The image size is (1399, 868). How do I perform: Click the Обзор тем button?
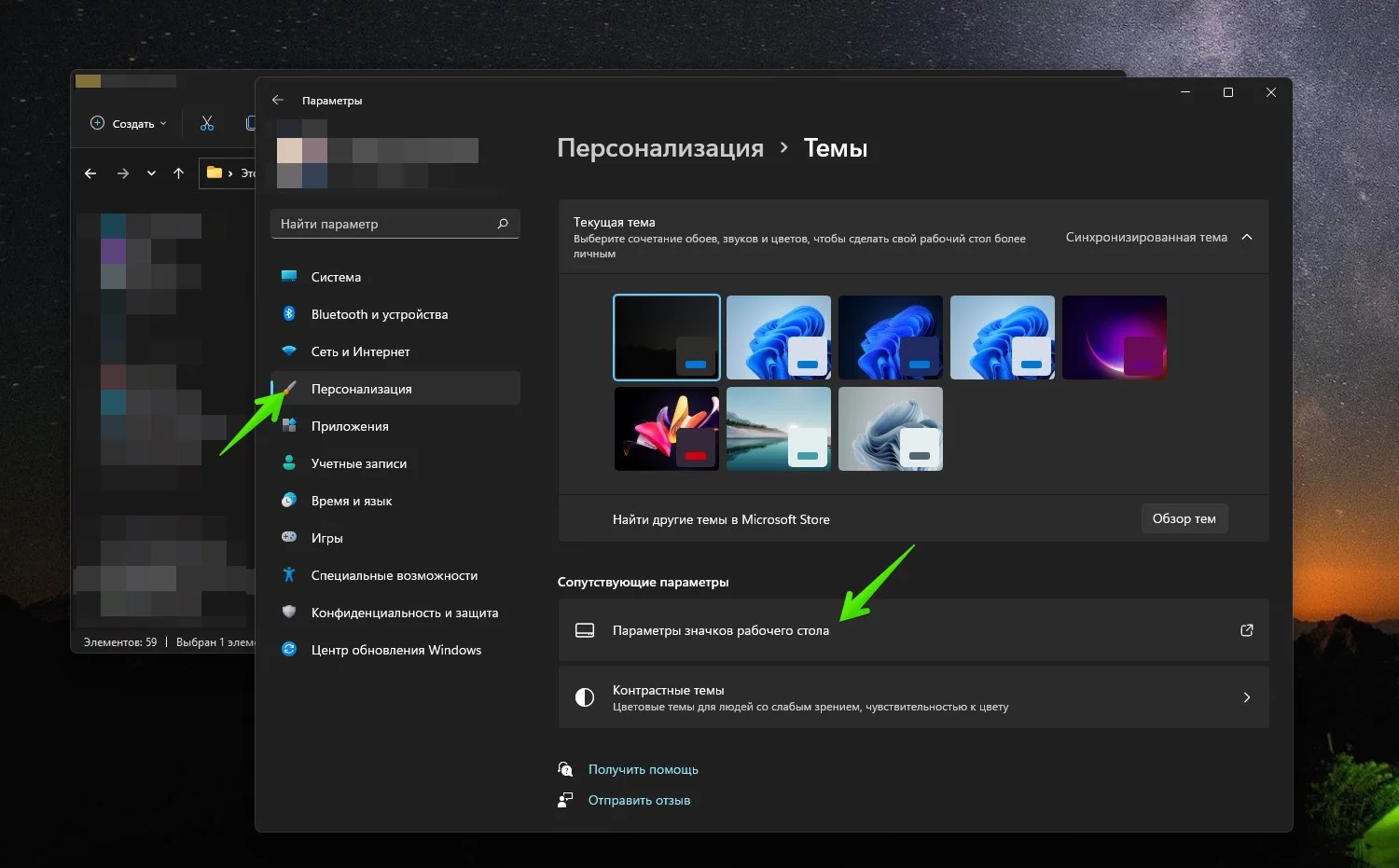click(1184, 518)
